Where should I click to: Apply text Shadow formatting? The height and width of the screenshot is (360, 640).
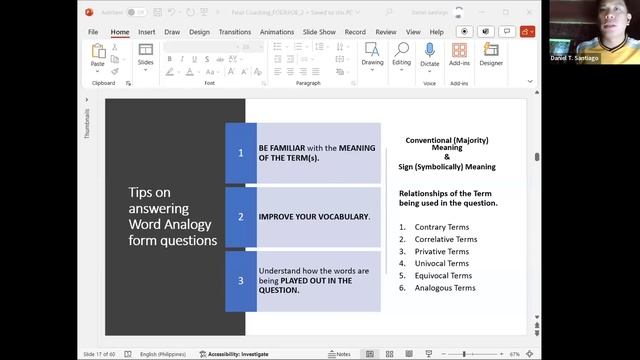[x=207, y=59]
